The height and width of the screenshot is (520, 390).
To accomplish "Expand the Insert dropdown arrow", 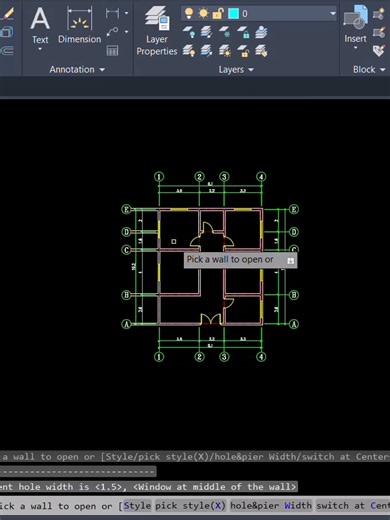I will [x=355, y=48].
